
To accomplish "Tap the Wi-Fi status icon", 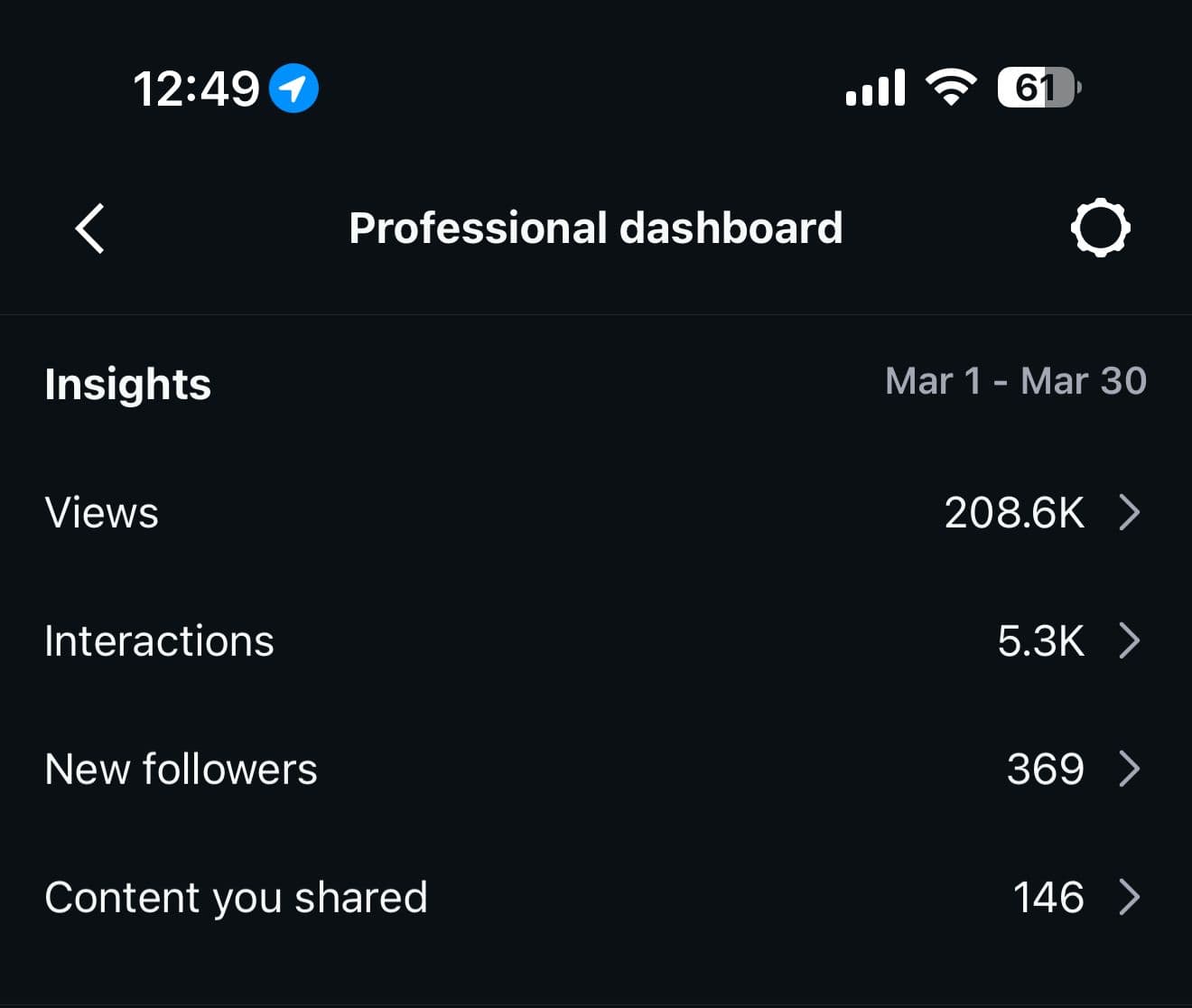I will (951, 88).
